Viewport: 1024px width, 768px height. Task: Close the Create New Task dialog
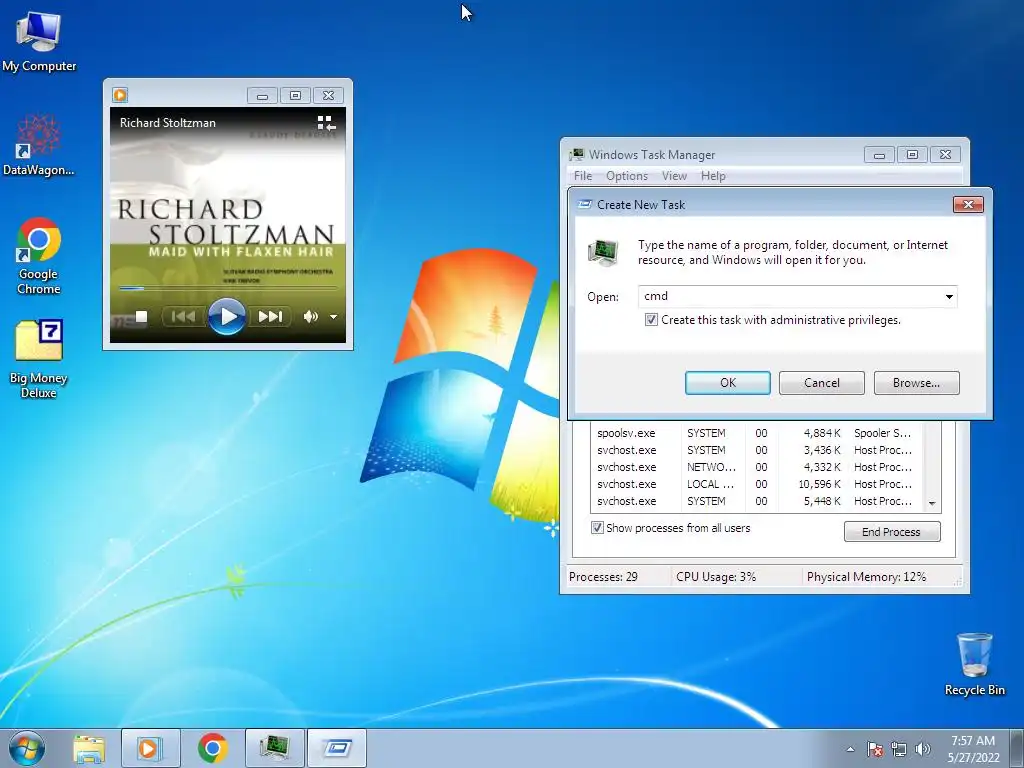[968, 204]
